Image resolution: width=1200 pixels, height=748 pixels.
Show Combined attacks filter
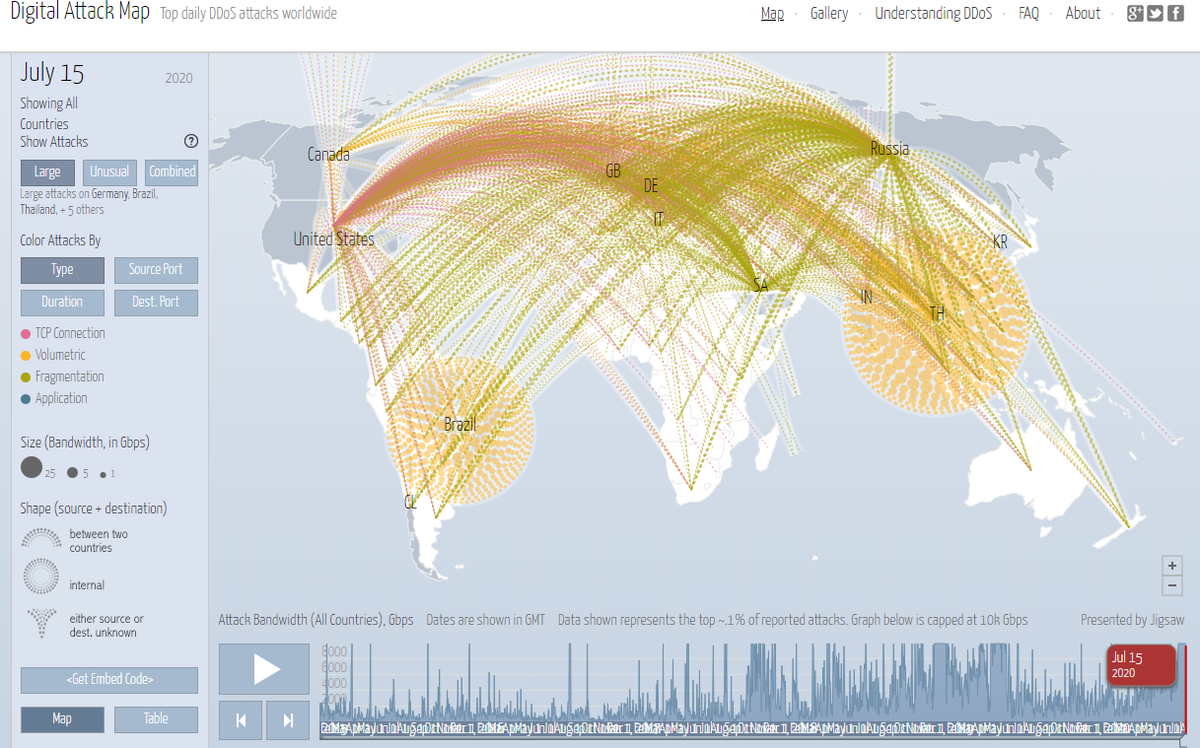(x=172, y=172)
